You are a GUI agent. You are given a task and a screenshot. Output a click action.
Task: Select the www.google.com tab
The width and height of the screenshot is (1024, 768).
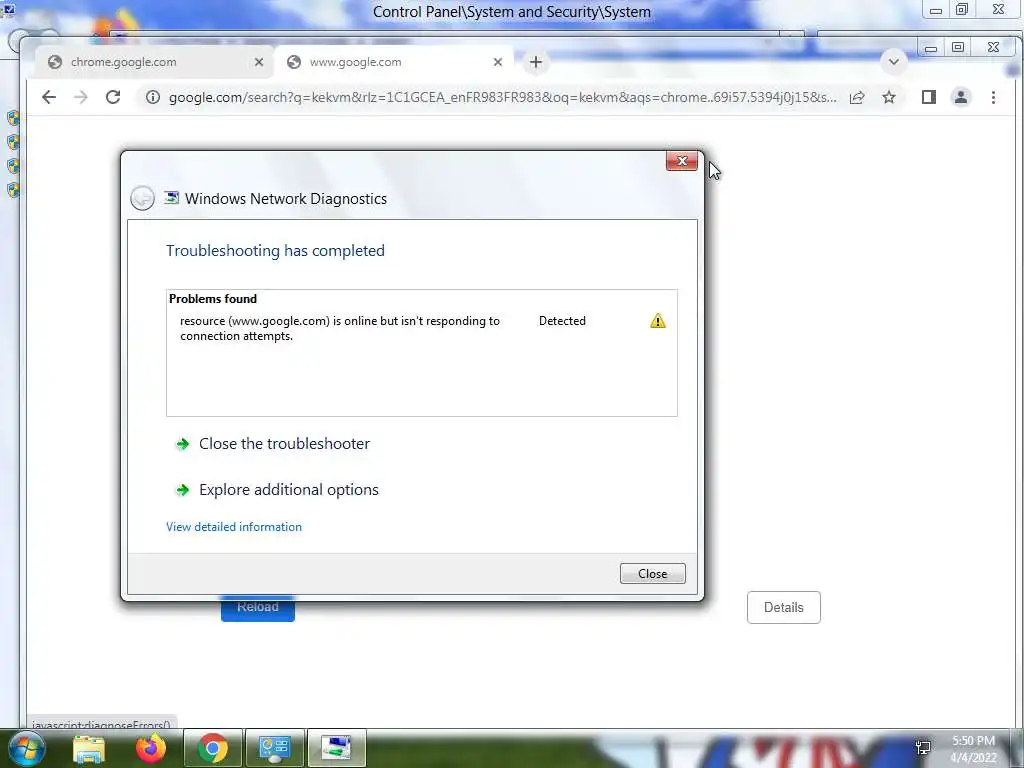(394, 62)
